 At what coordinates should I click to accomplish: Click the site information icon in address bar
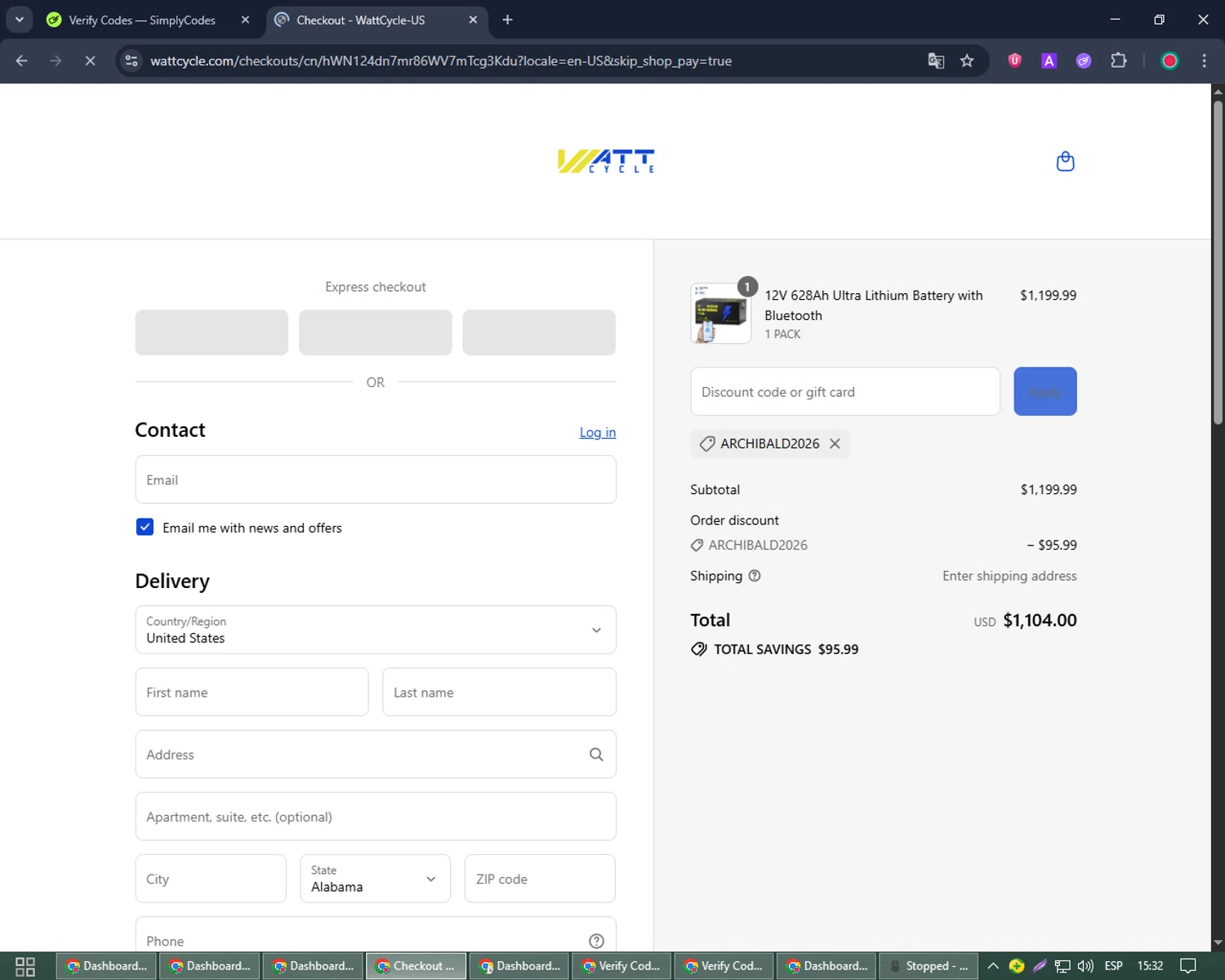point(131,60)
